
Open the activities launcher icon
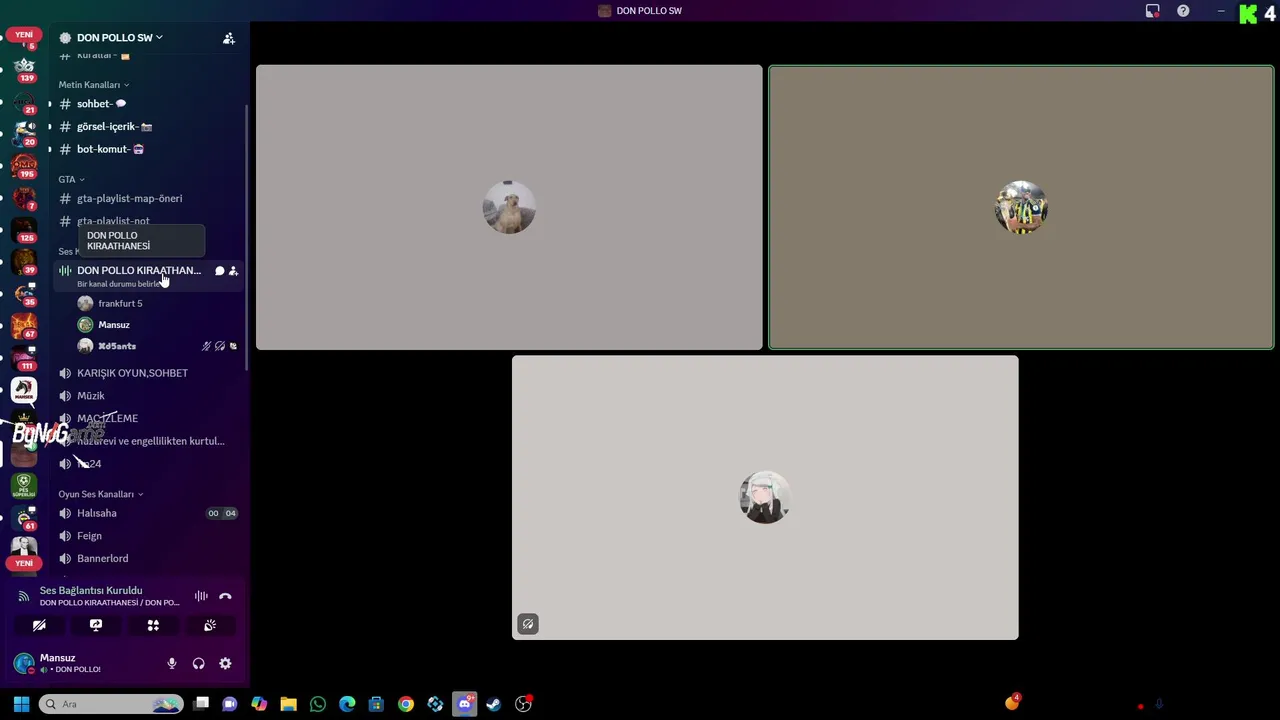[153, 625]
